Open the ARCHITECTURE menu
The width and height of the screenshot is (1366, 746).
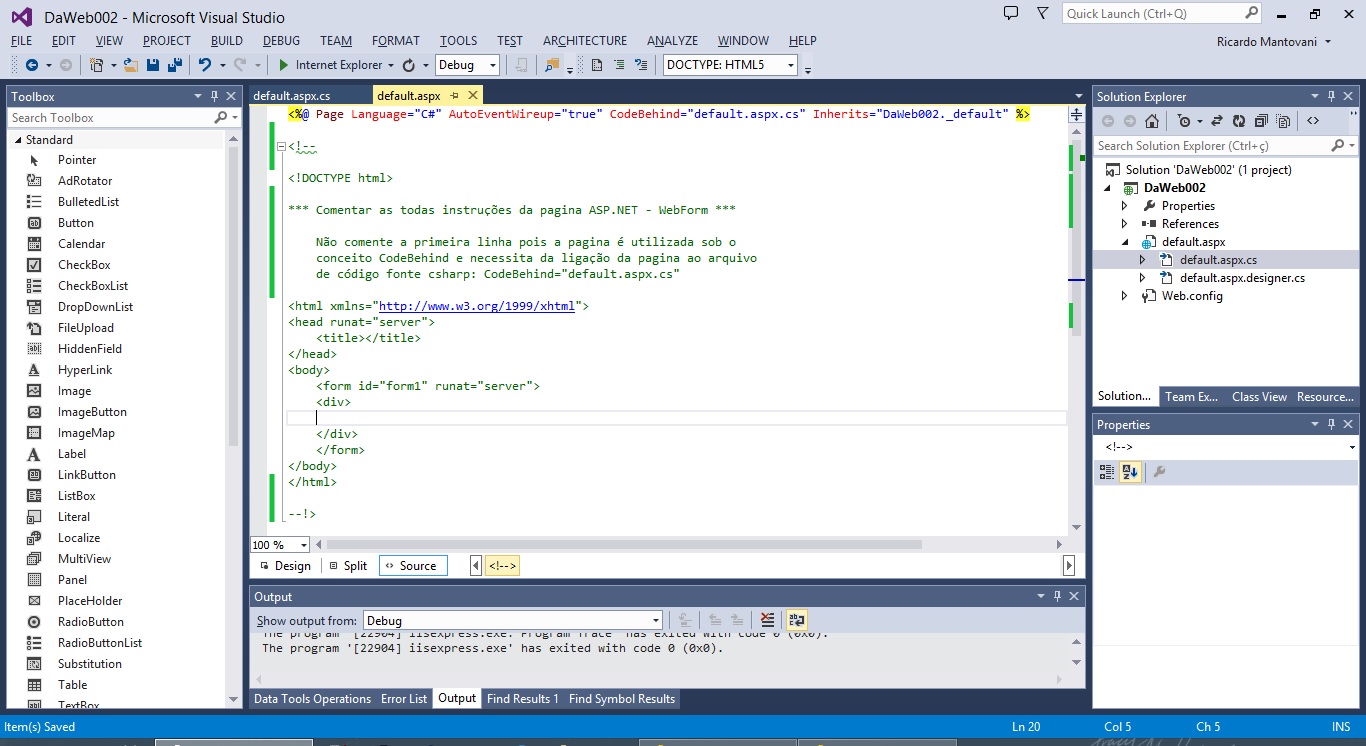pyautogui.click(x=585, y=41)
